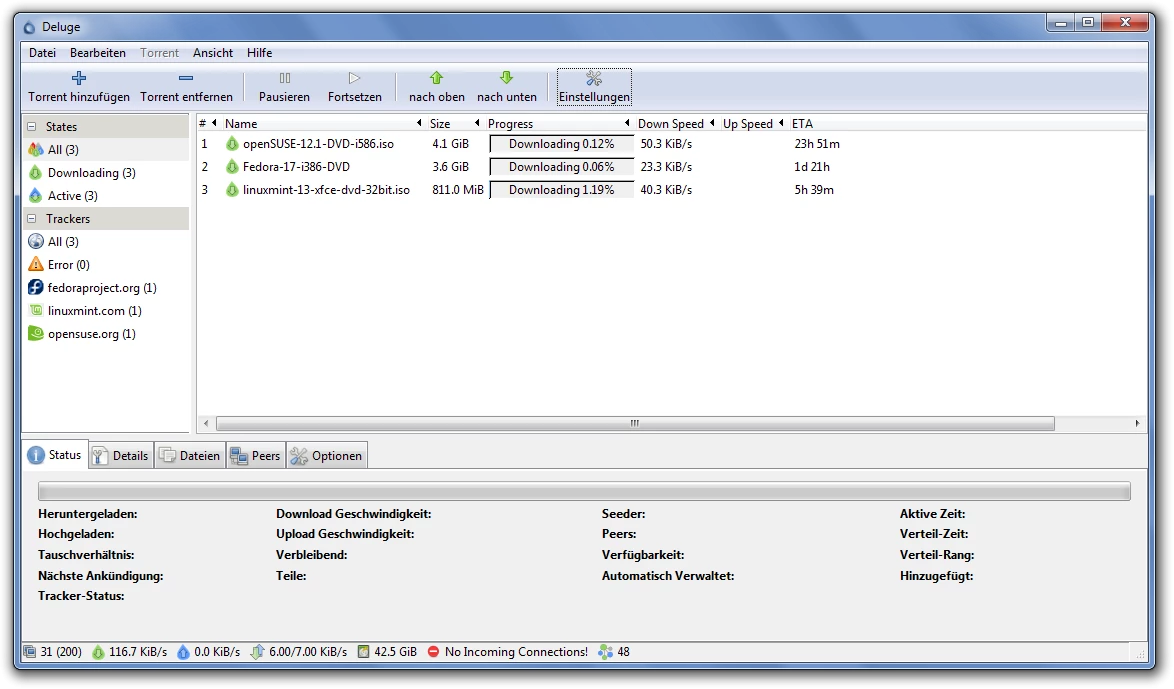The height and width of the screenshot is (689, 1174).
Task: Click the DHT nodes icon in status bar
Action: pyautogui.click(x=605, y=652)
